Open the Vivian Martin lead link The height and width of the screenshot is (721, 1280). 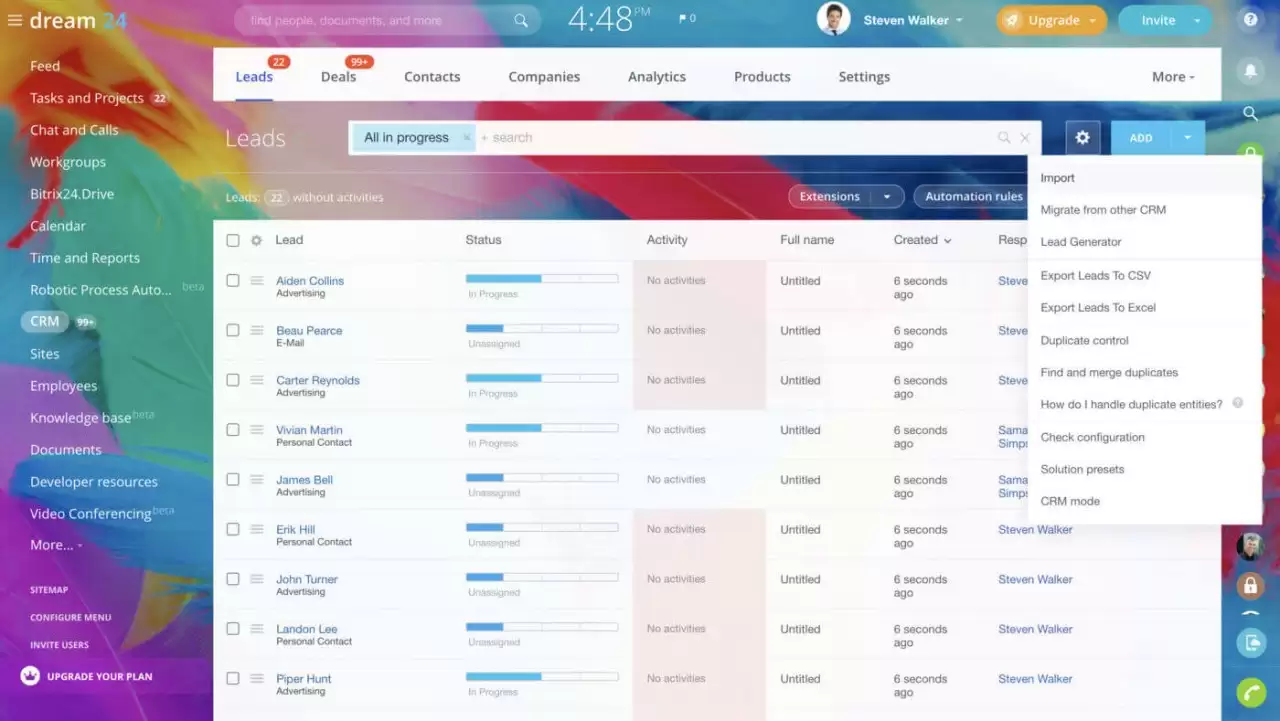309,429
